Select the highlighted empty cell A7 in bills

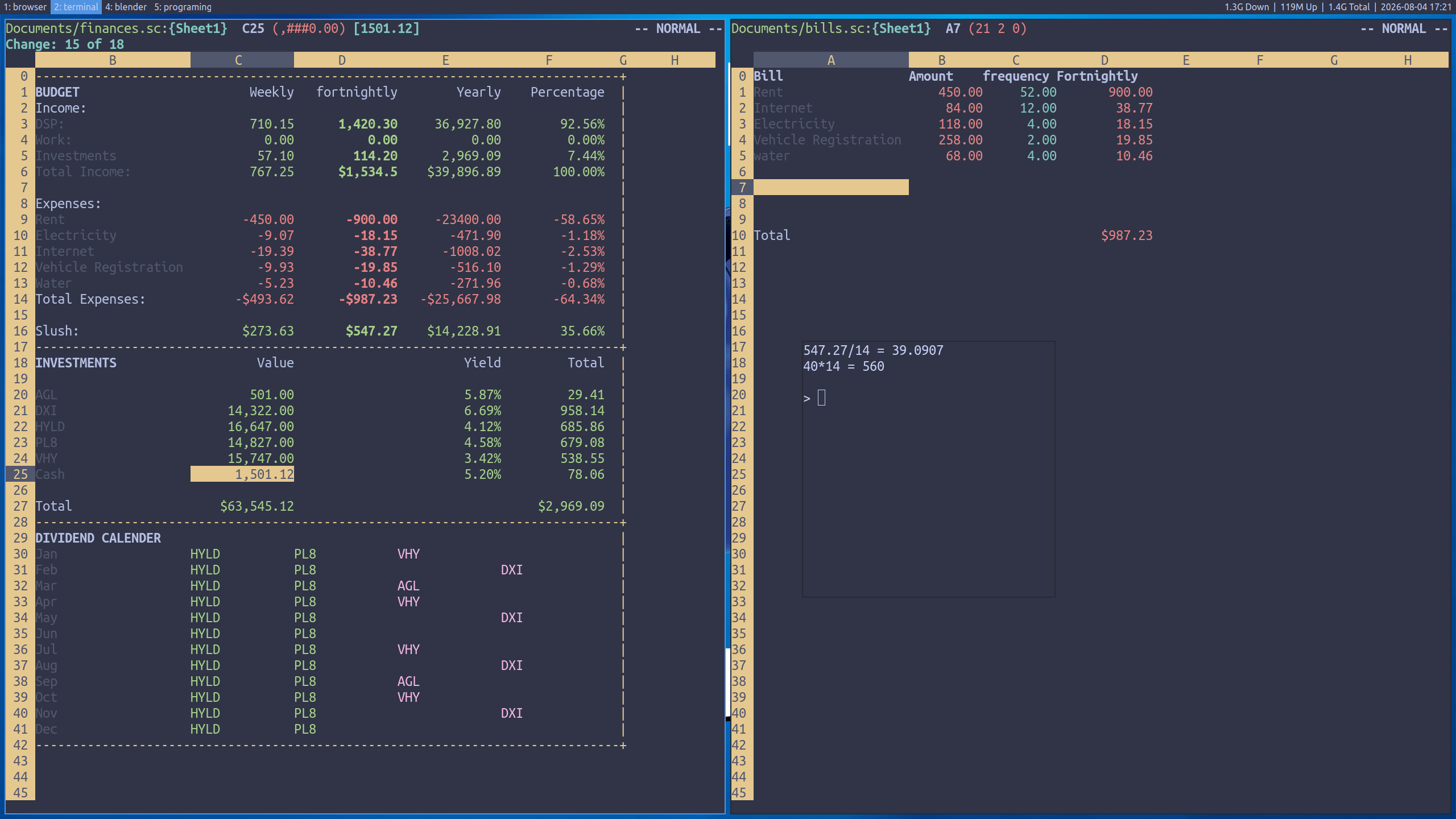831,187
